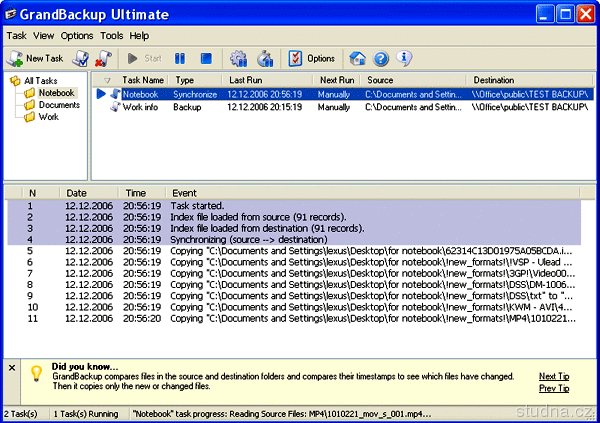
Task: Select the Documents folder in tree
Action: 59,105
